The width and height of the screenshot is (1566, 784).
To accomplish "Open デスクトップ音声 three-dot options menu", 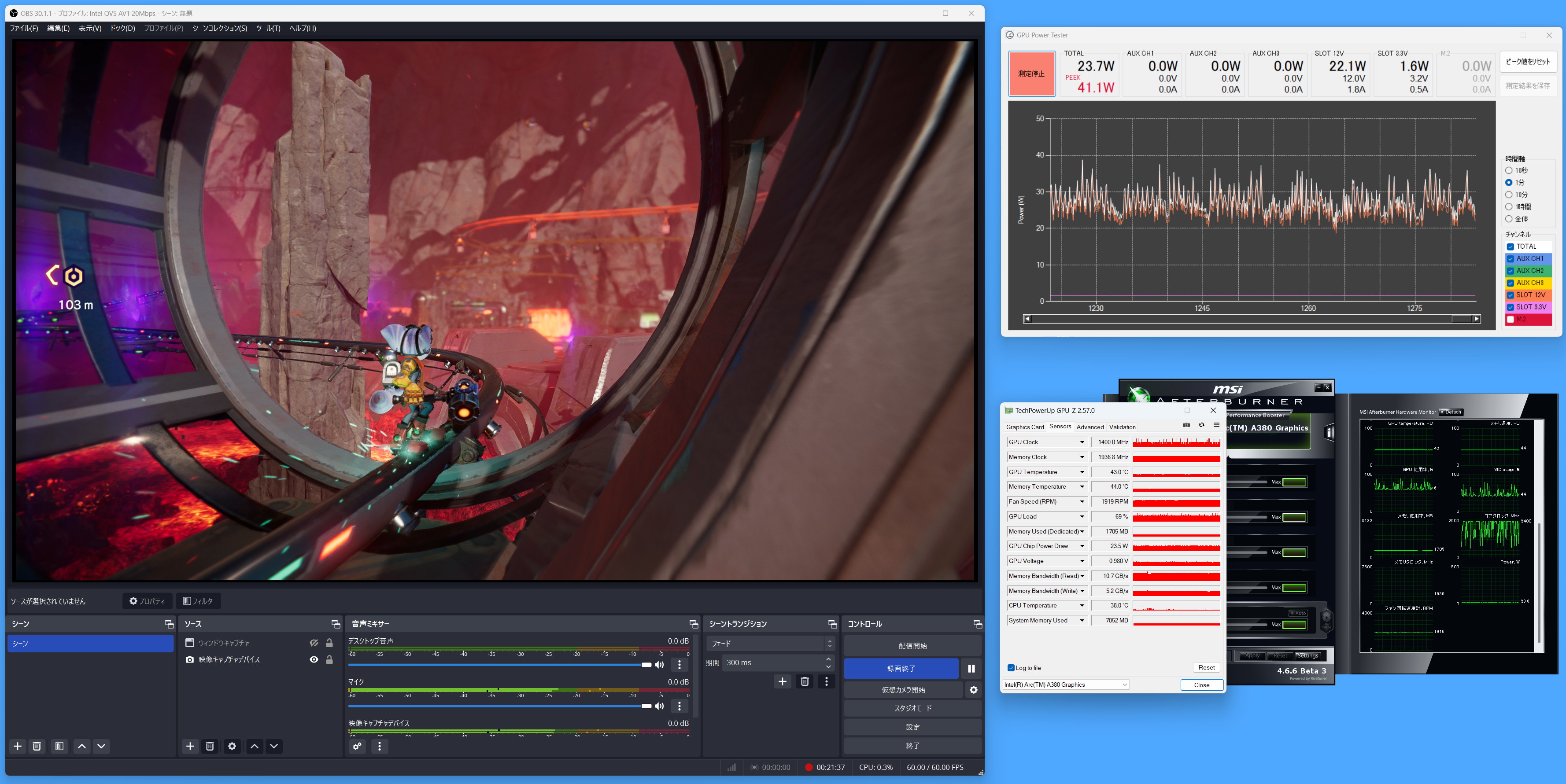I will click(679, 665).
